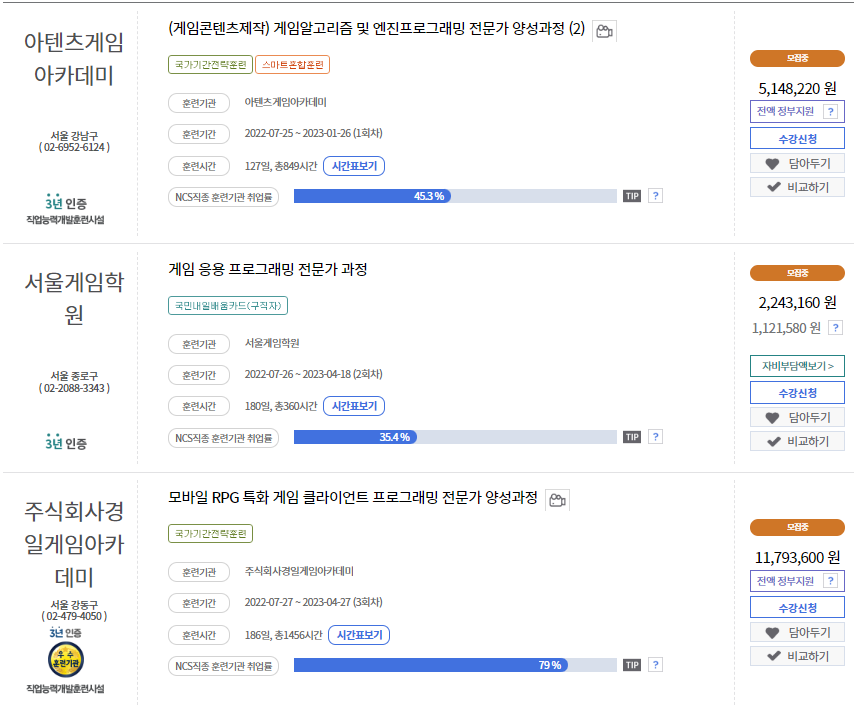Viewport: 854px width, 706px height.
Task: Click the TIP icon next to the 79% bar
Action: 632,665
